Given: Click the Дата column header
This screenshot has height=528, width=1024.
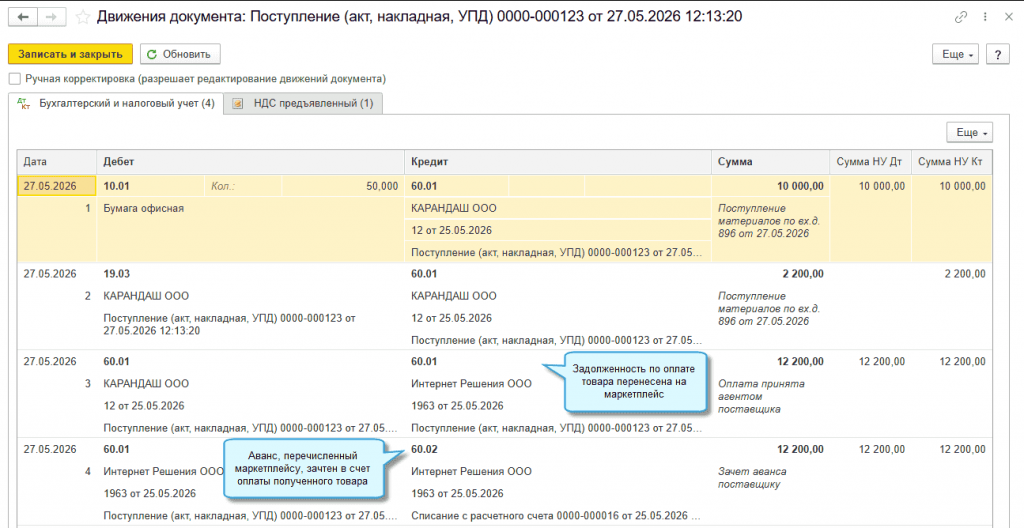Looking at the screenshot, I should tap(57, 162).
